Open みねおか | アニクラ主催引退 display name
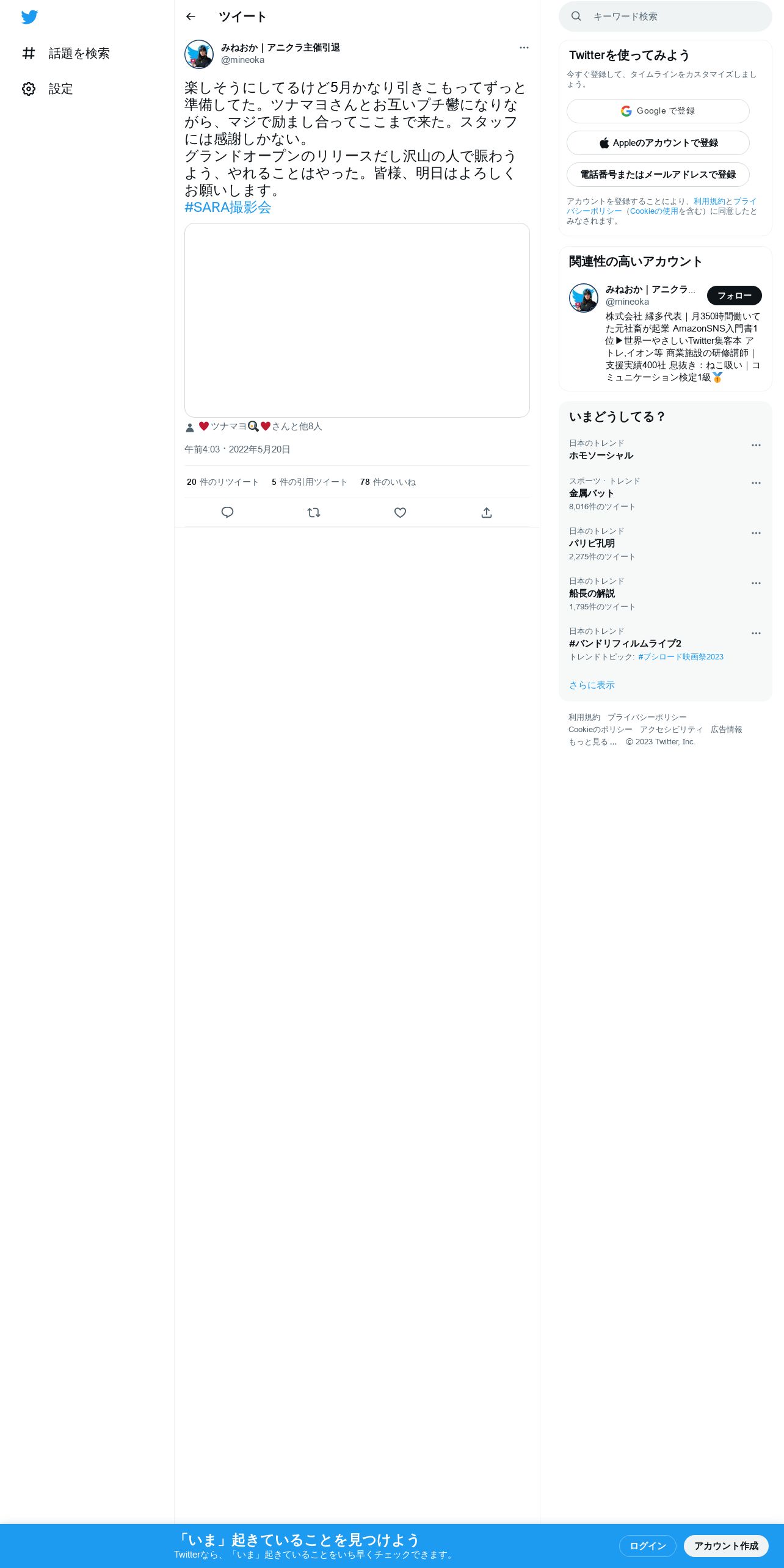 click(x=280, y=48)
